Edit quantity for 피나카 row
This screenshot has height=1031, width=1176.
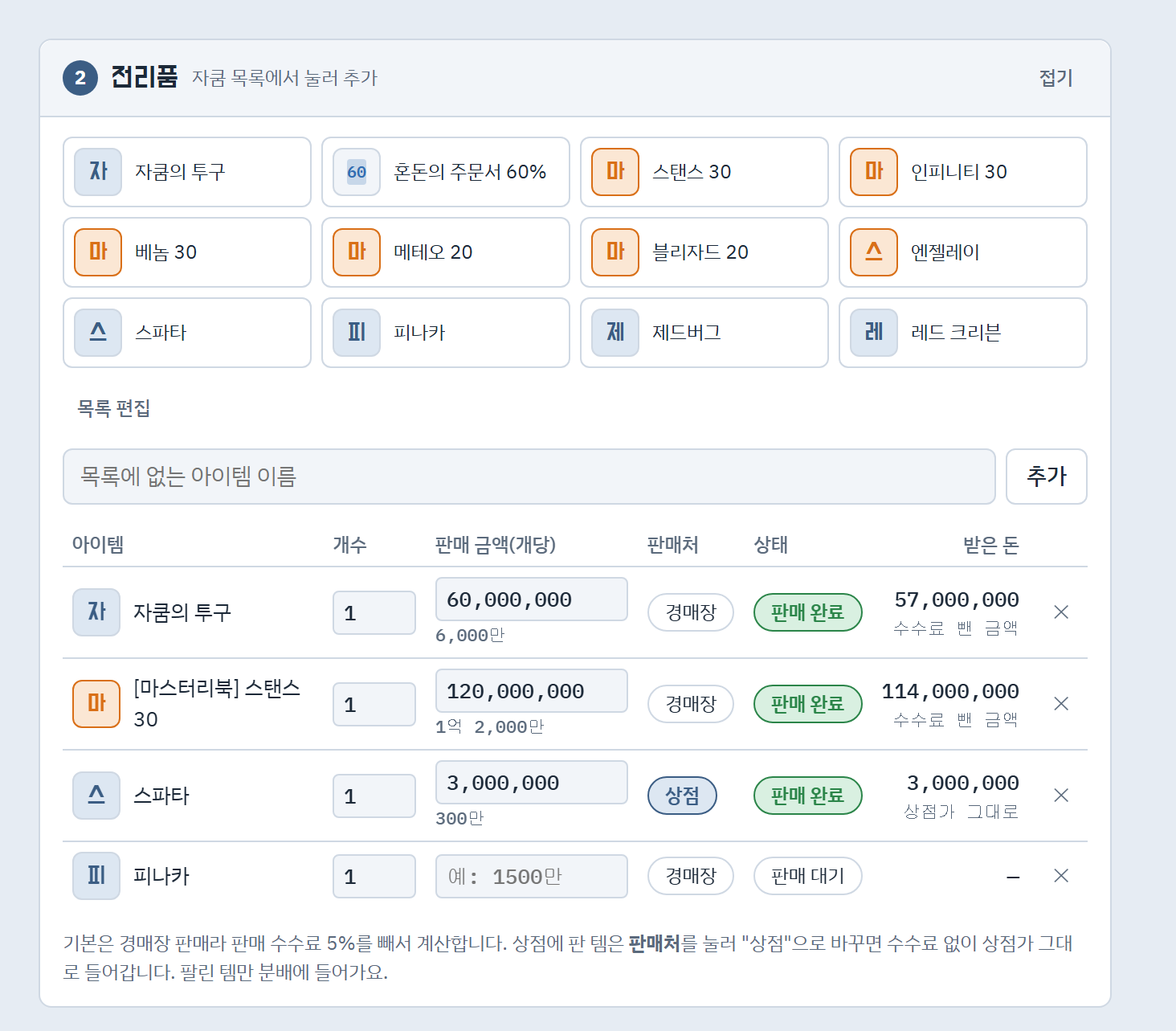(x=374, y=877)
